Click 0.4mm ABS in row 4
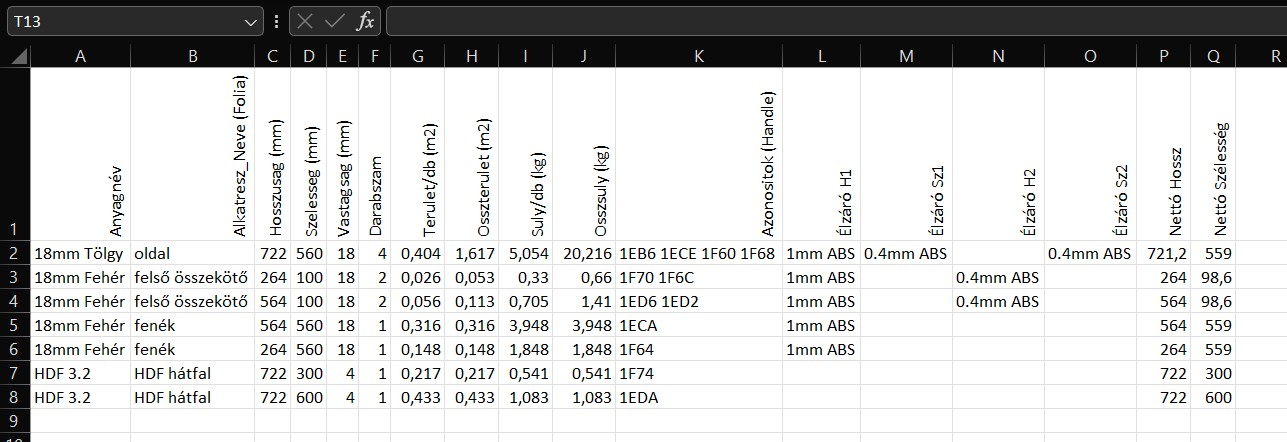 click(998, 300)
